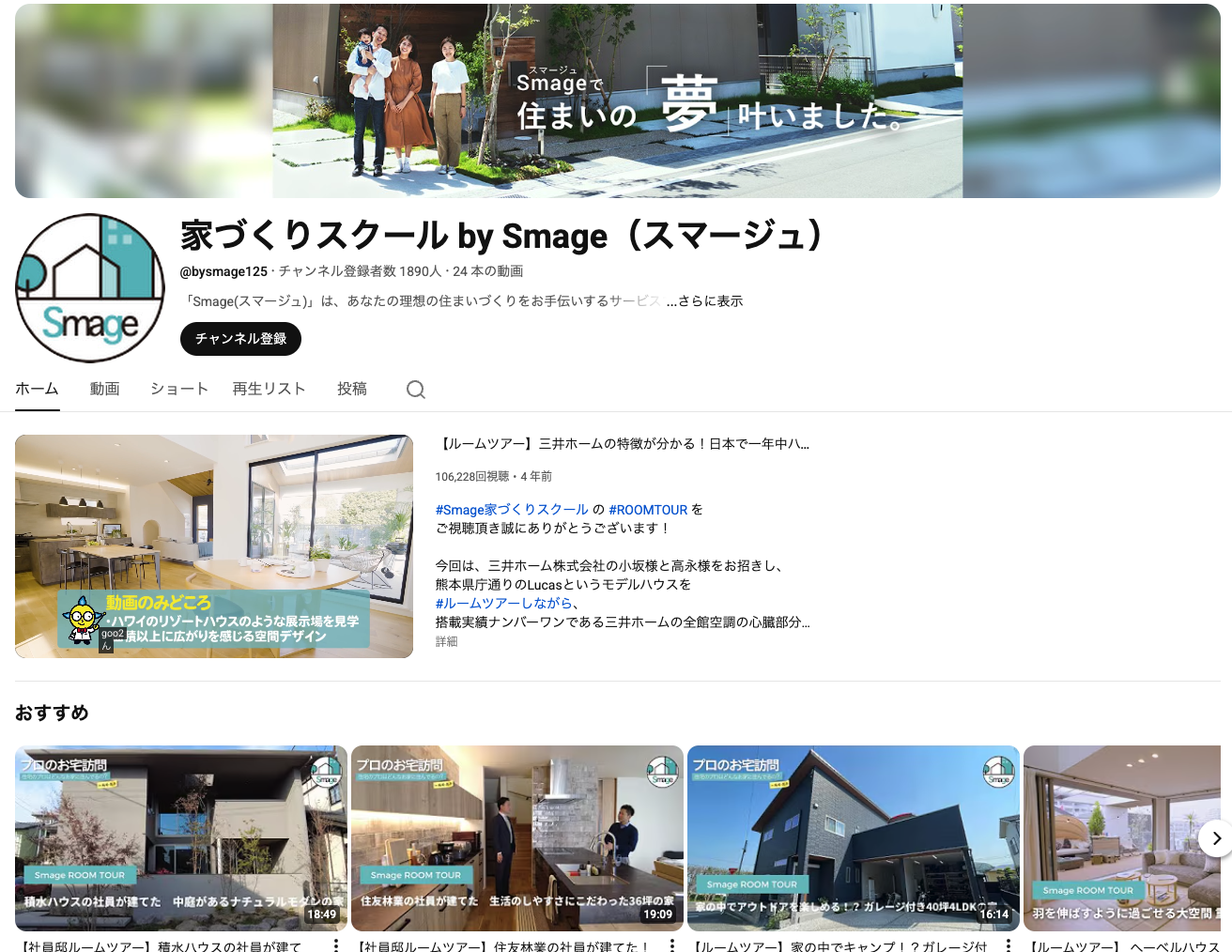Expand channel description with さらに表示
The width and height of the screenshot is (1232, 952).
pos(704,301)
